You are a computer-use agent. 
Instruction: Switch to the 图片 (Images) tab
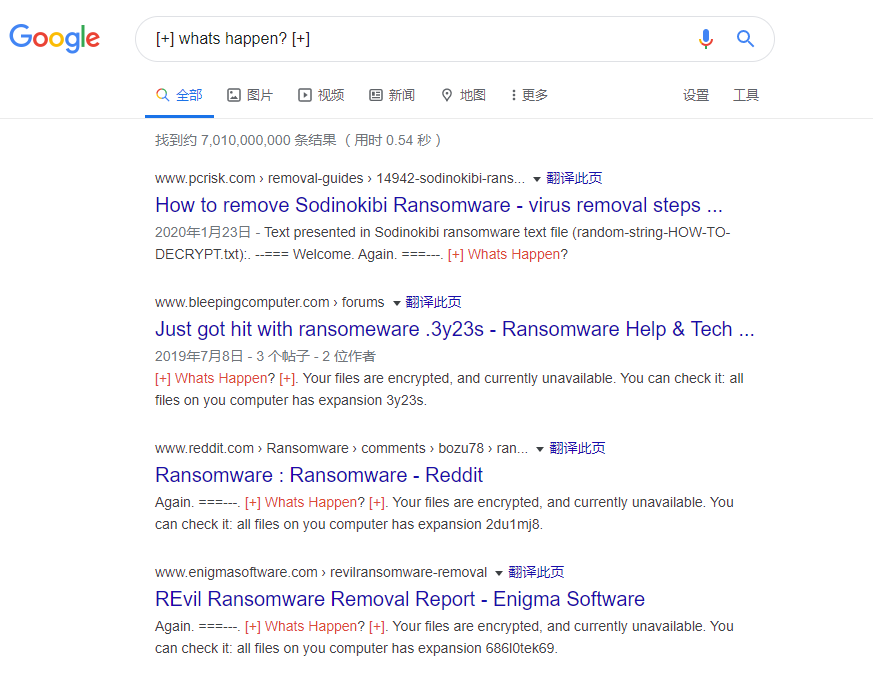[x=250, y=95]
